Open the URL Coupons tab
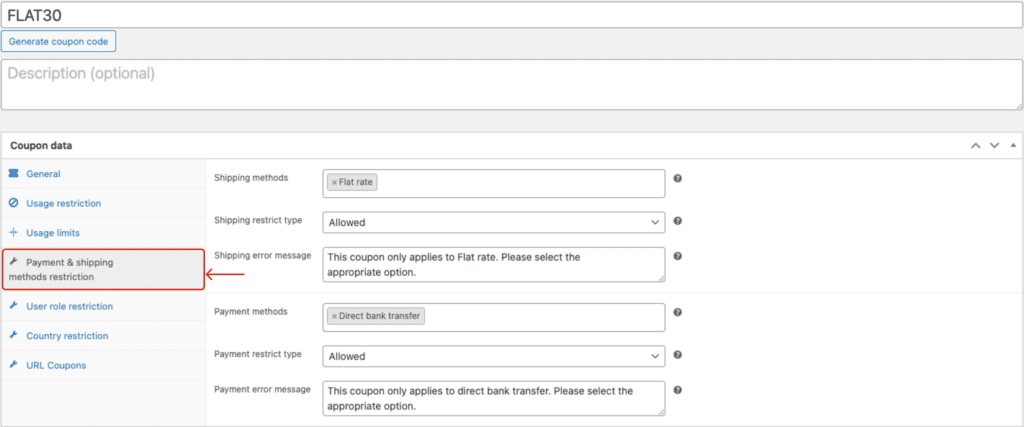Image resolution: width=1024 pixels, height=427 pixels. point(56,365)
